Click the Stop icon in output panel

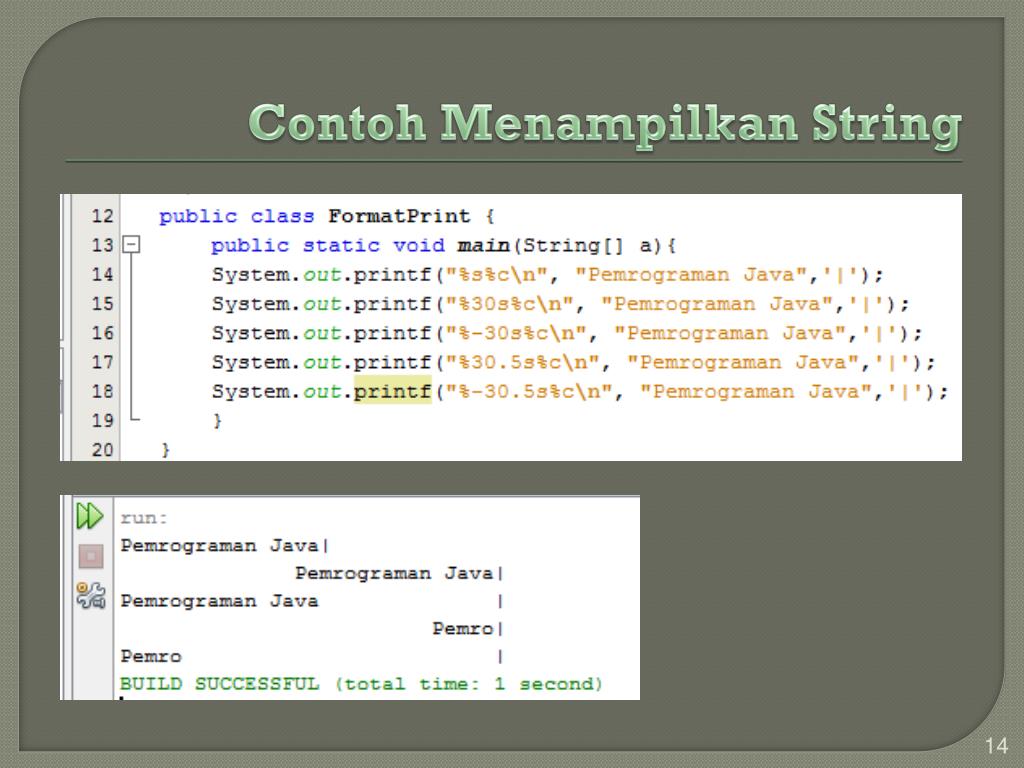point(91,556)
